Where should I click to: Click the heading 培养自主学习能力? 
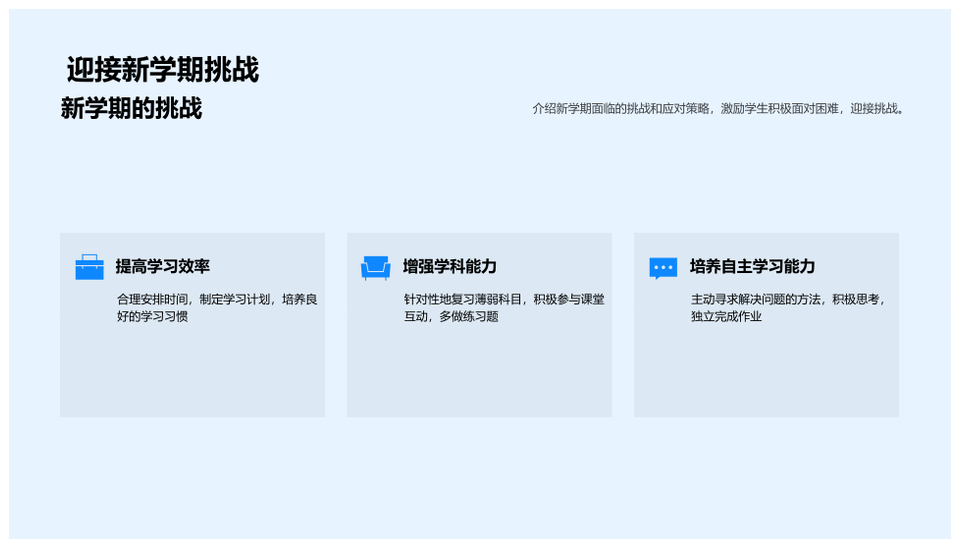pos(752,267)
